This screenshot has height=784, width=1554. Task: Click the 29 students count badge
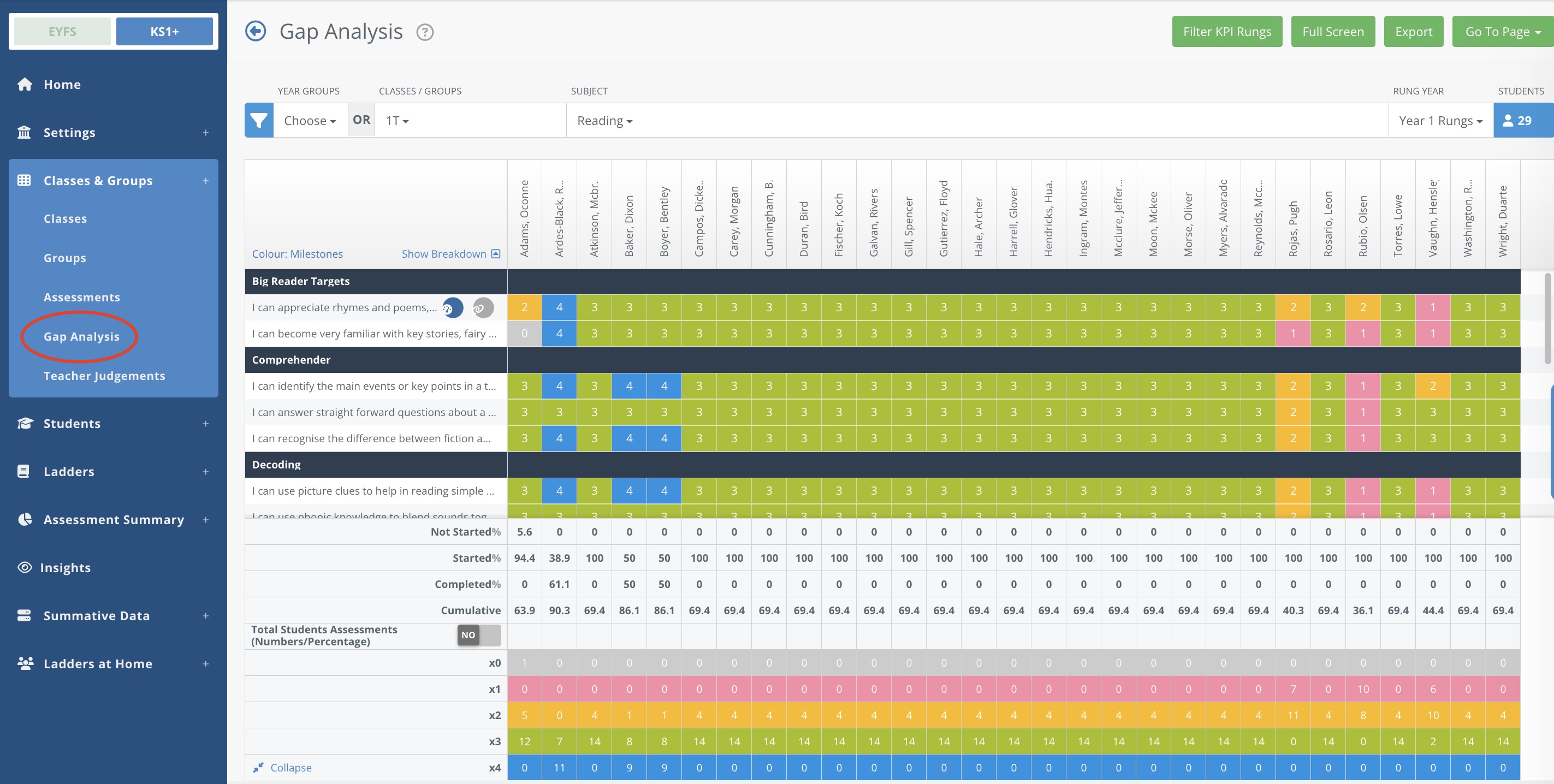coord(1523,121)
